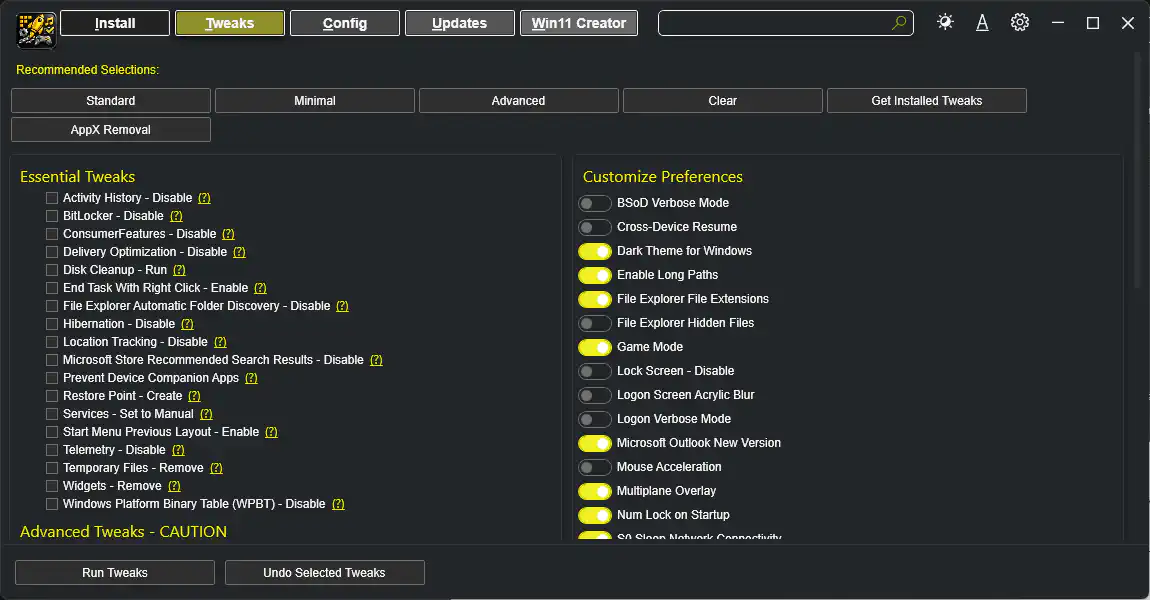Enable BSoD Verbose Mode toggle
This screenshot has height=600, width=1150.
[x=595, y=203]
